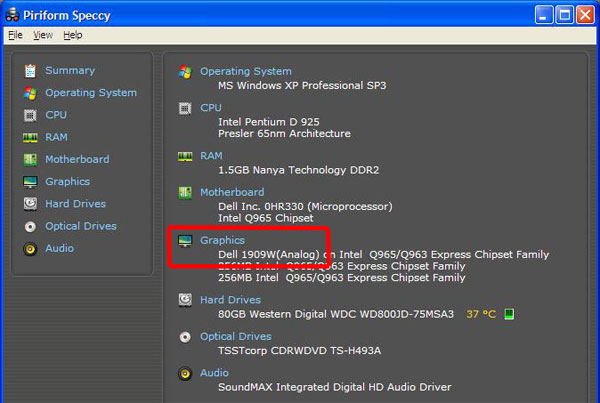Click the Motherboard icon in sidebar

(30, 160)
